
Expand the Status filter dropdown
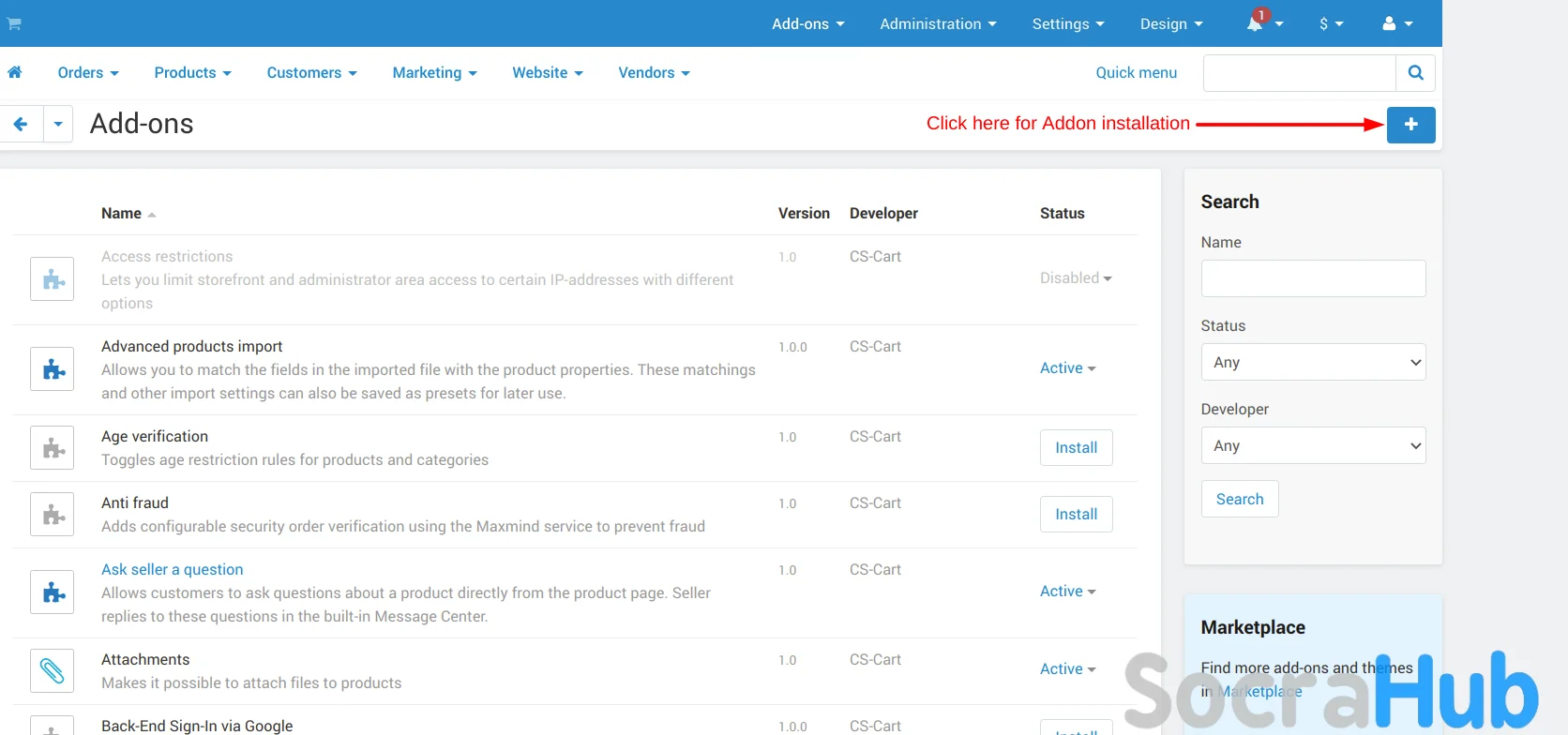pos(1312,362)
